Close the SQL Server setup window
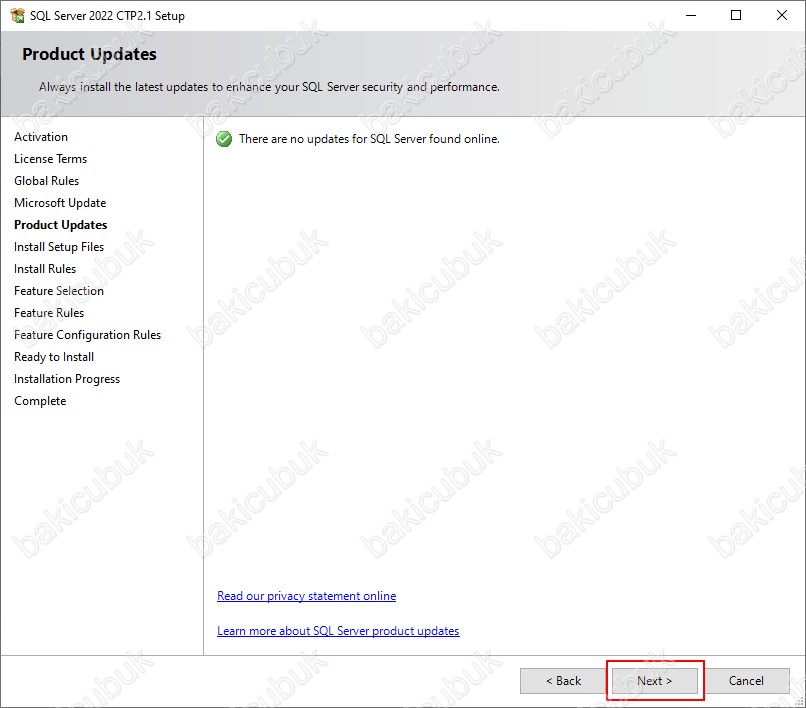This screenshot has width=806, height=708. (x=782, y=15)
